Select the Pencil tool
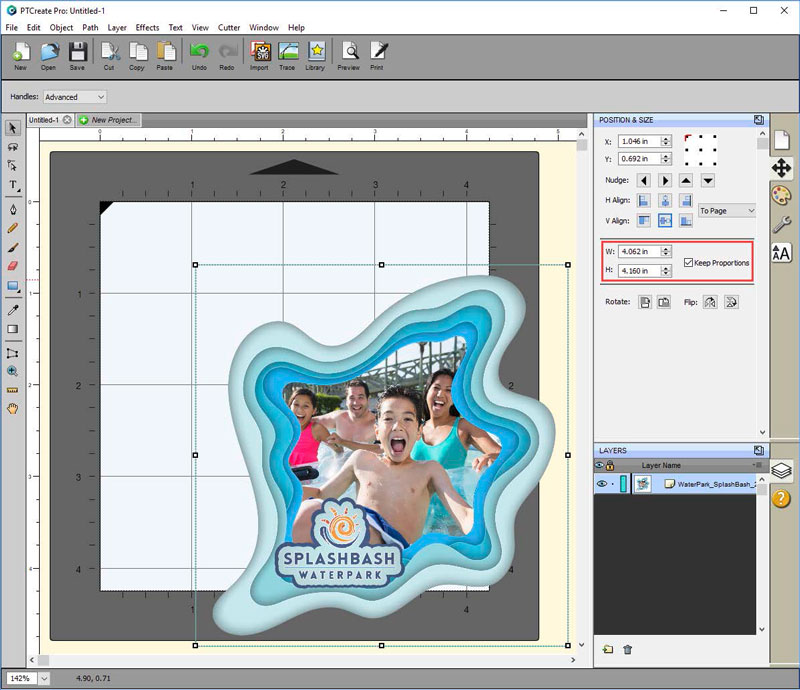 pyautogui.click(x=13, y=228)
